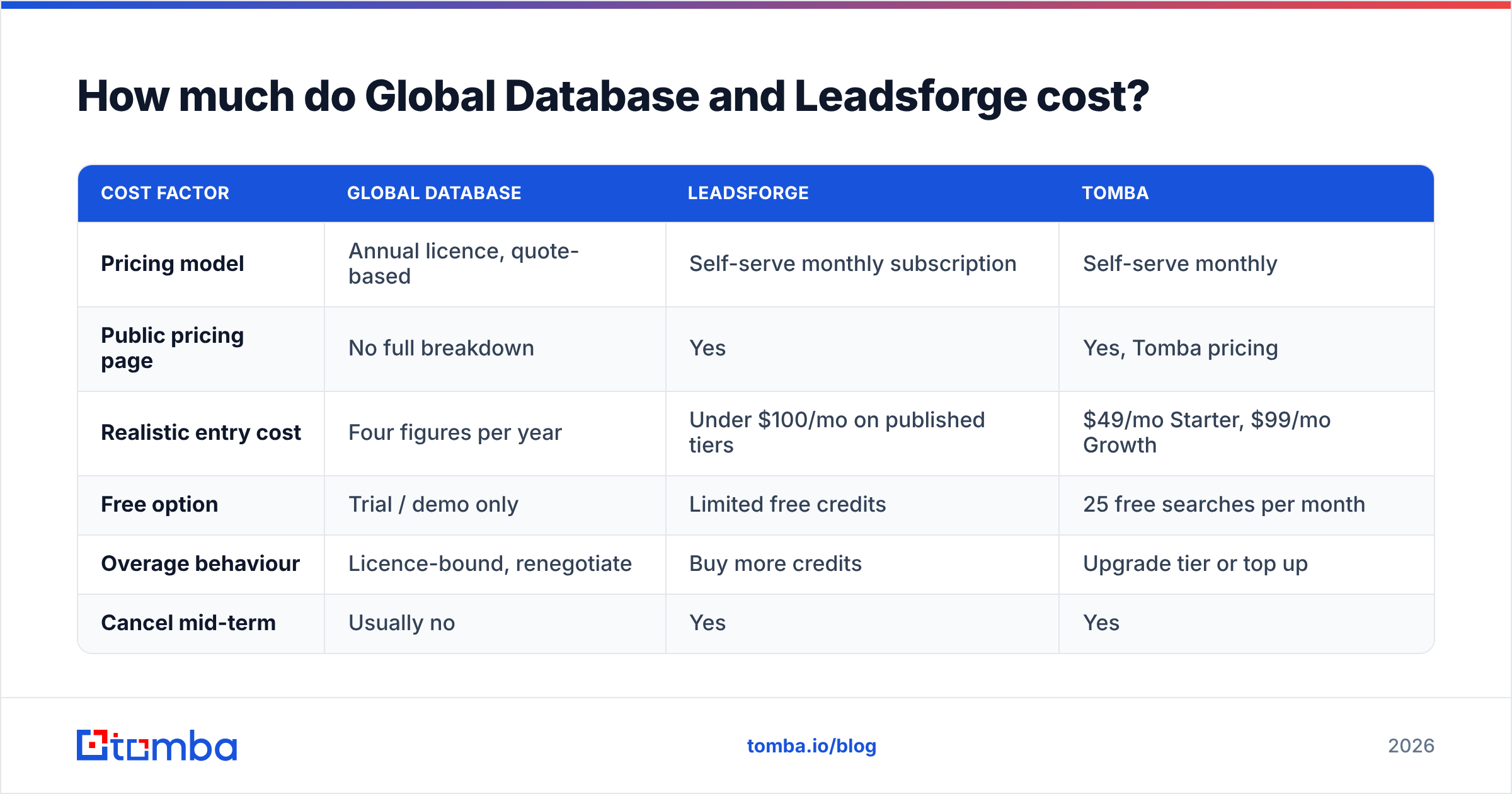Click the 'Realistic entry cost' row label

pyautogui.click(x=201, y=432)
